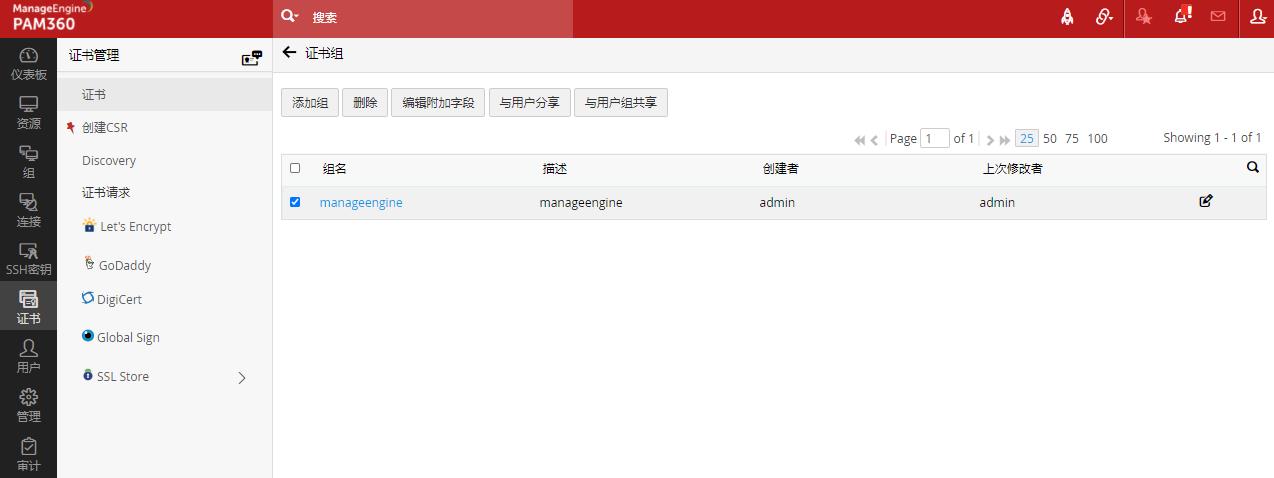Show 75 rows per page
Viewport: 1274px width, 478px height.
1072,138
